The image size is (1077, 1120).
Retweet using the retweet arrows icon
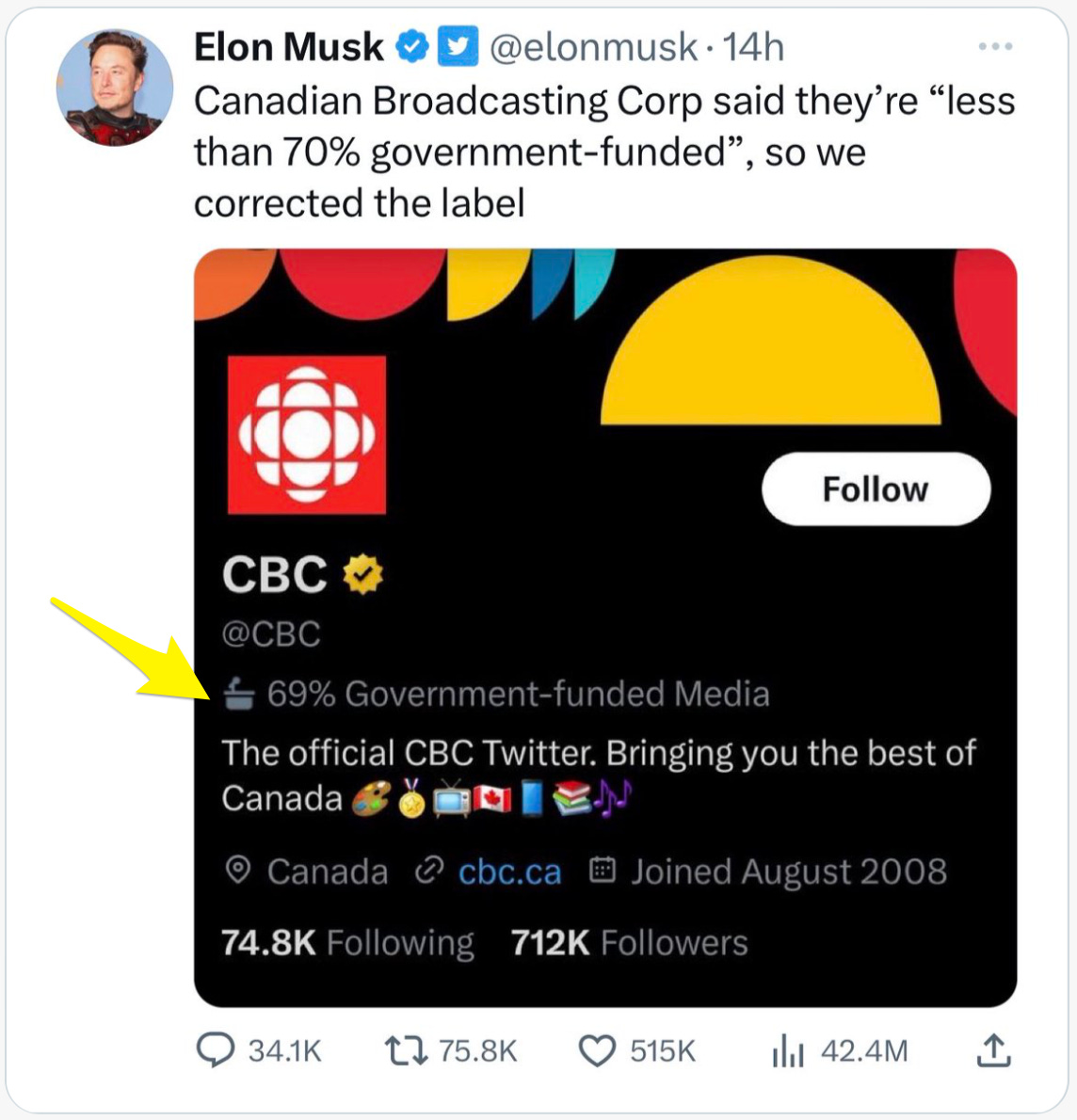[406, 1049]
